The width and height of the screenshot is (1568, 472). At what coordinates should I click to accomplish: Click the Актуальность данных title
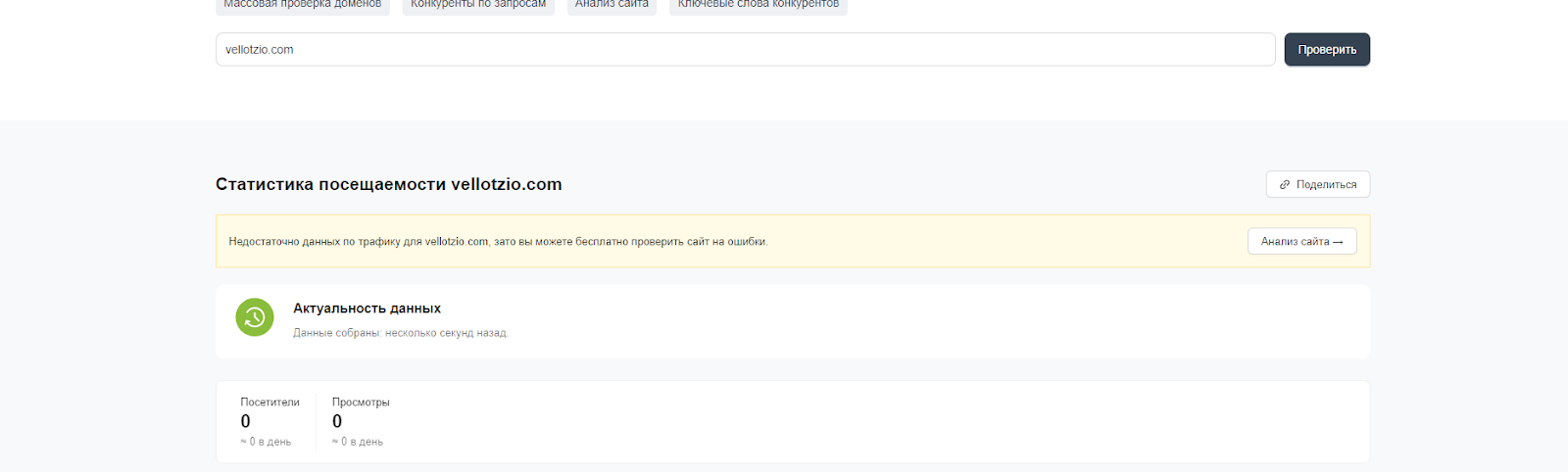click(x=367, y=308)
